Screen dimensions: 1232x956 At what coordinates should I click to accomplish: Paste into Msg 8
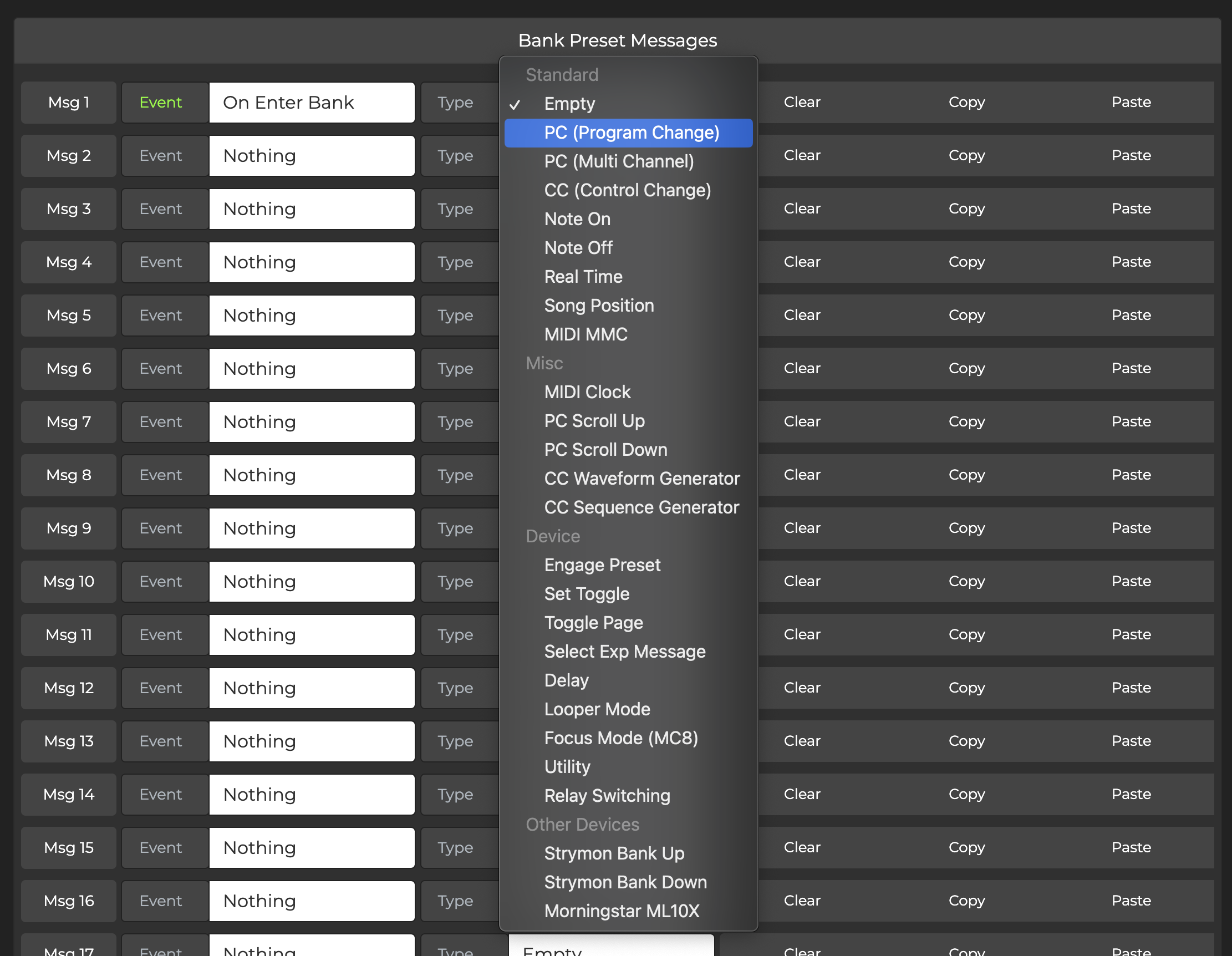pyautogui.click(x=1131, y=474)
